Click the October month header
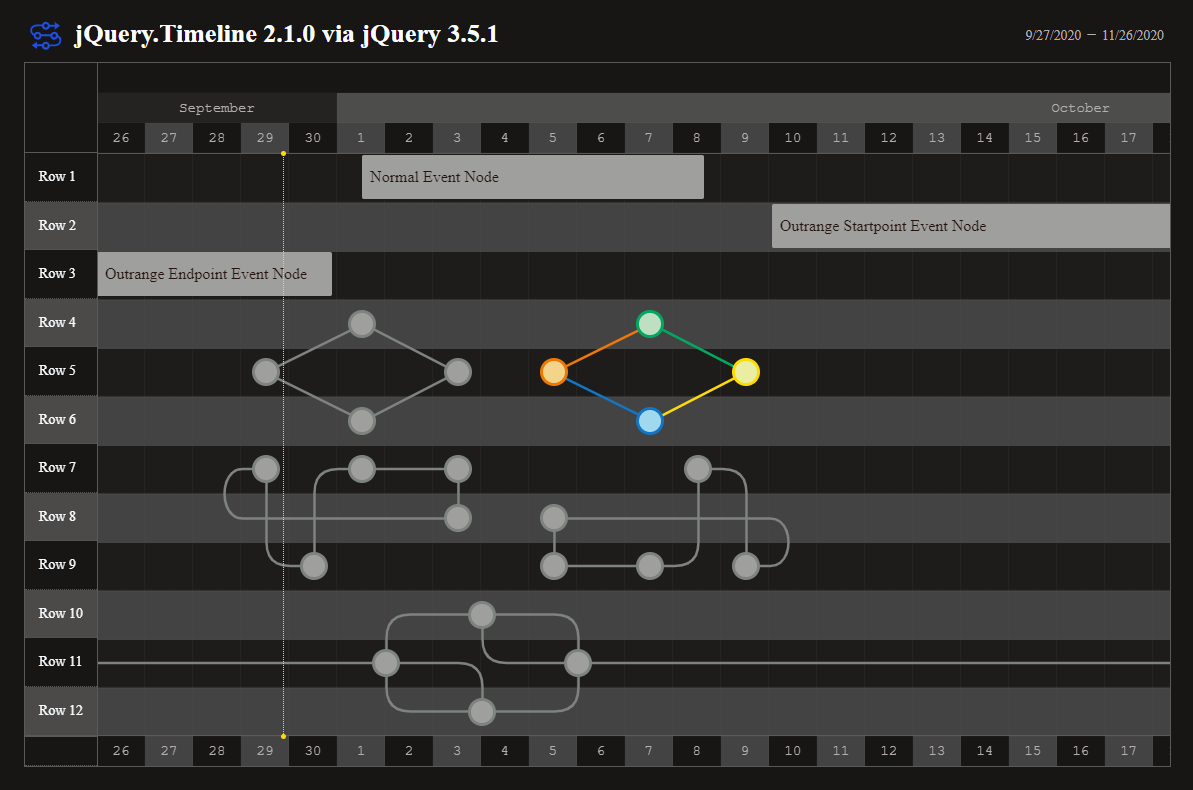This screenshot has height=790, width=1193. (1079, 108)
